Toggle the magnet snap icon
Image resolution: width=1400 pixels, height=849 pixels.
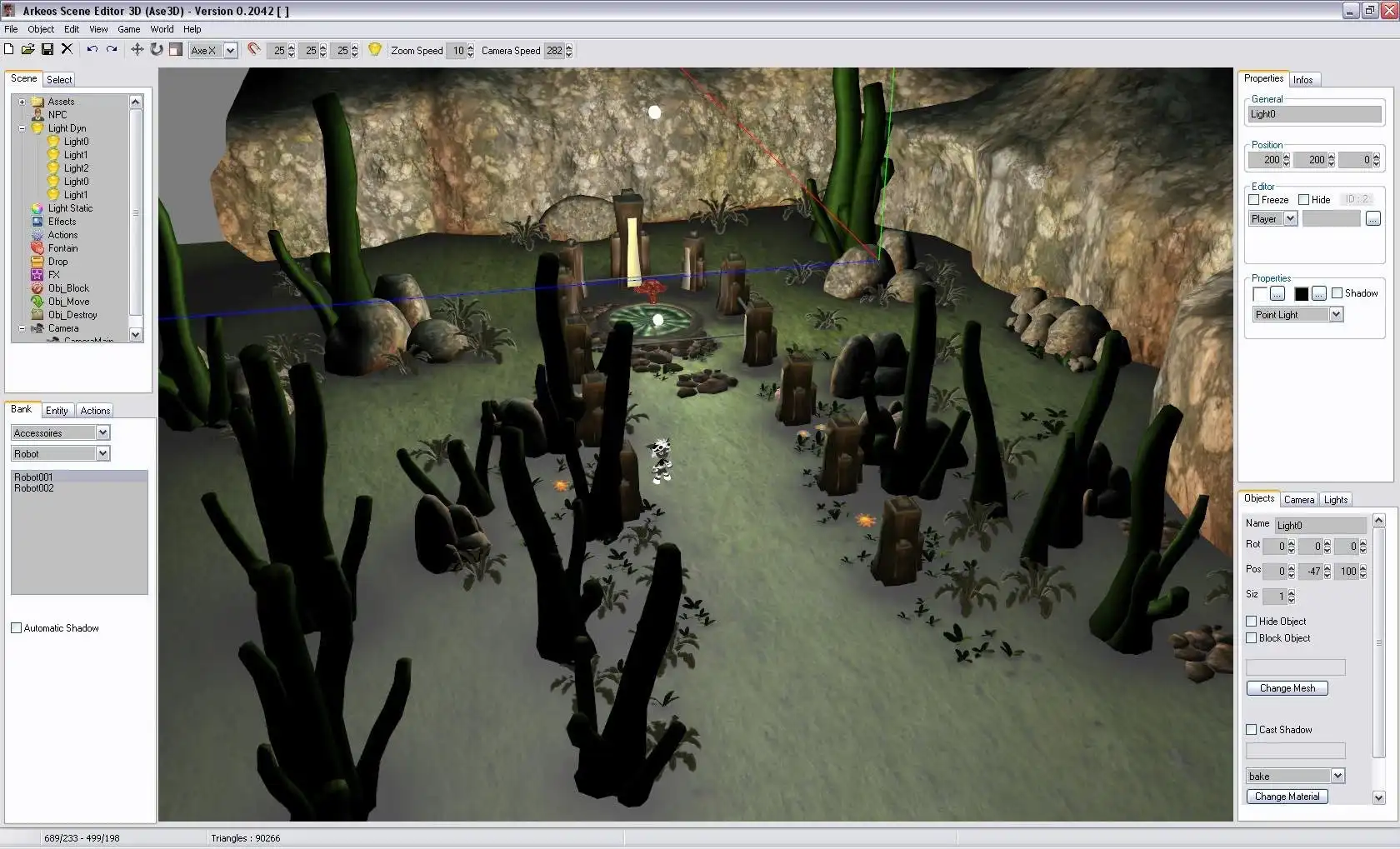[254, 50]
